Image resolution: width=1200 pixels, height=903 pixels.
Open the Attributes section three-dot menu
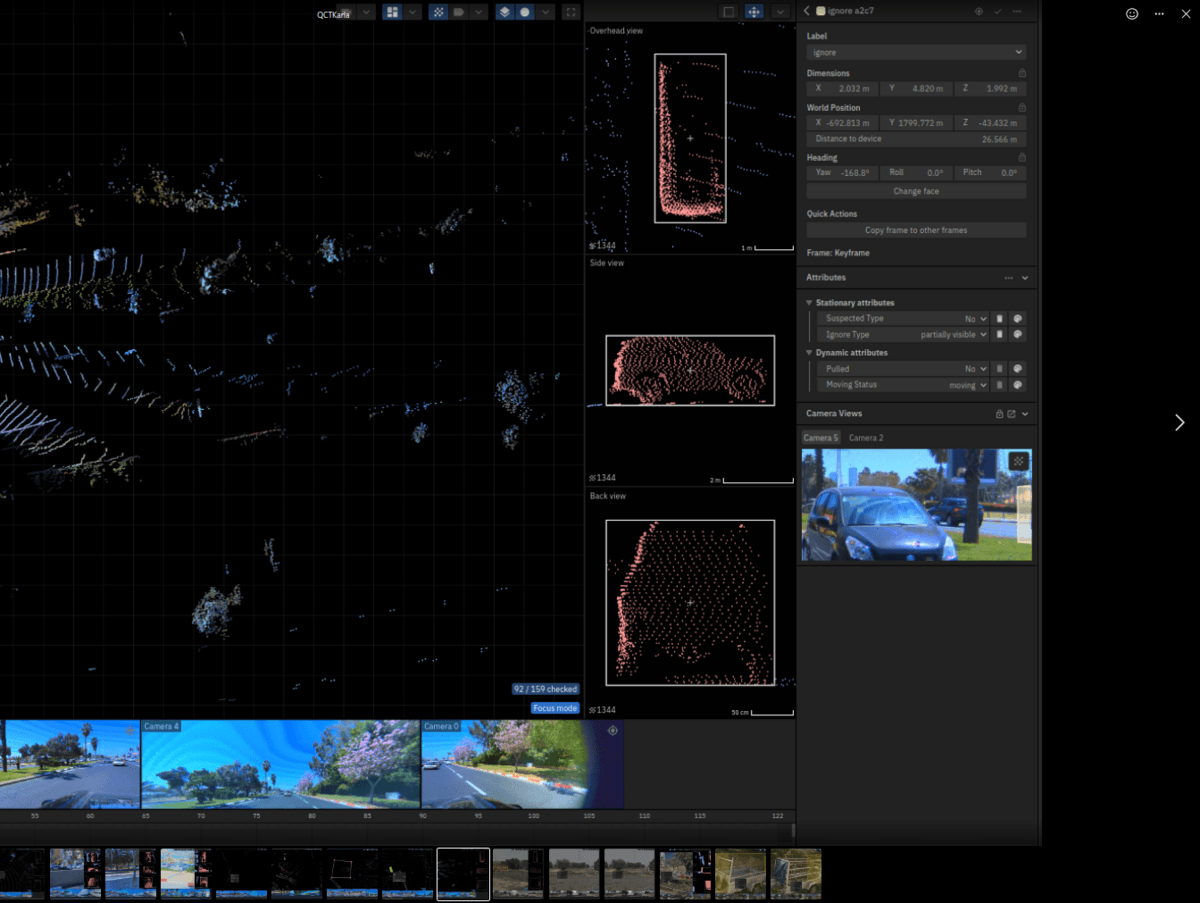(1009, 277)
